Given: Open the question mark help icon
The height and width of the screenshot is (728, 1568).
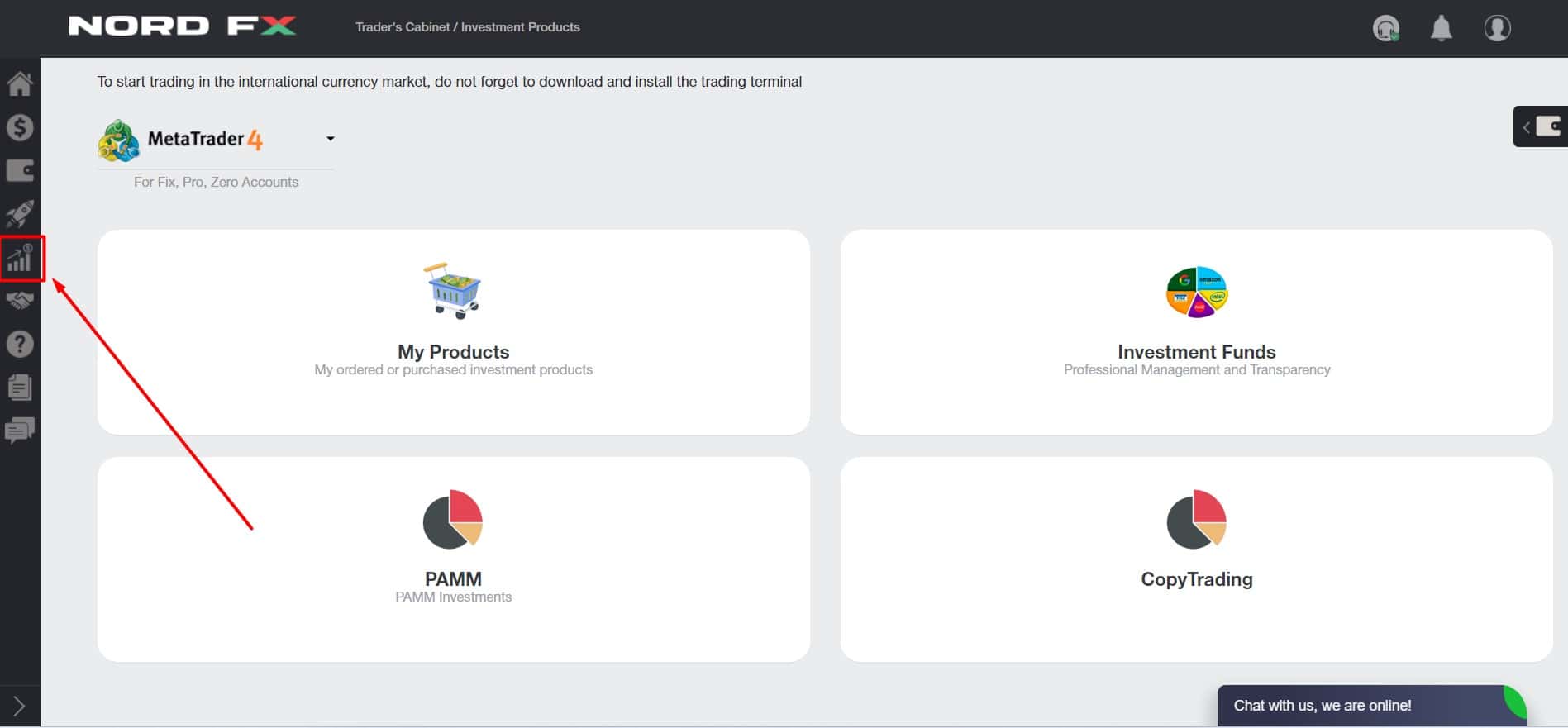Looking at the screenshot, I should point(20,343).
